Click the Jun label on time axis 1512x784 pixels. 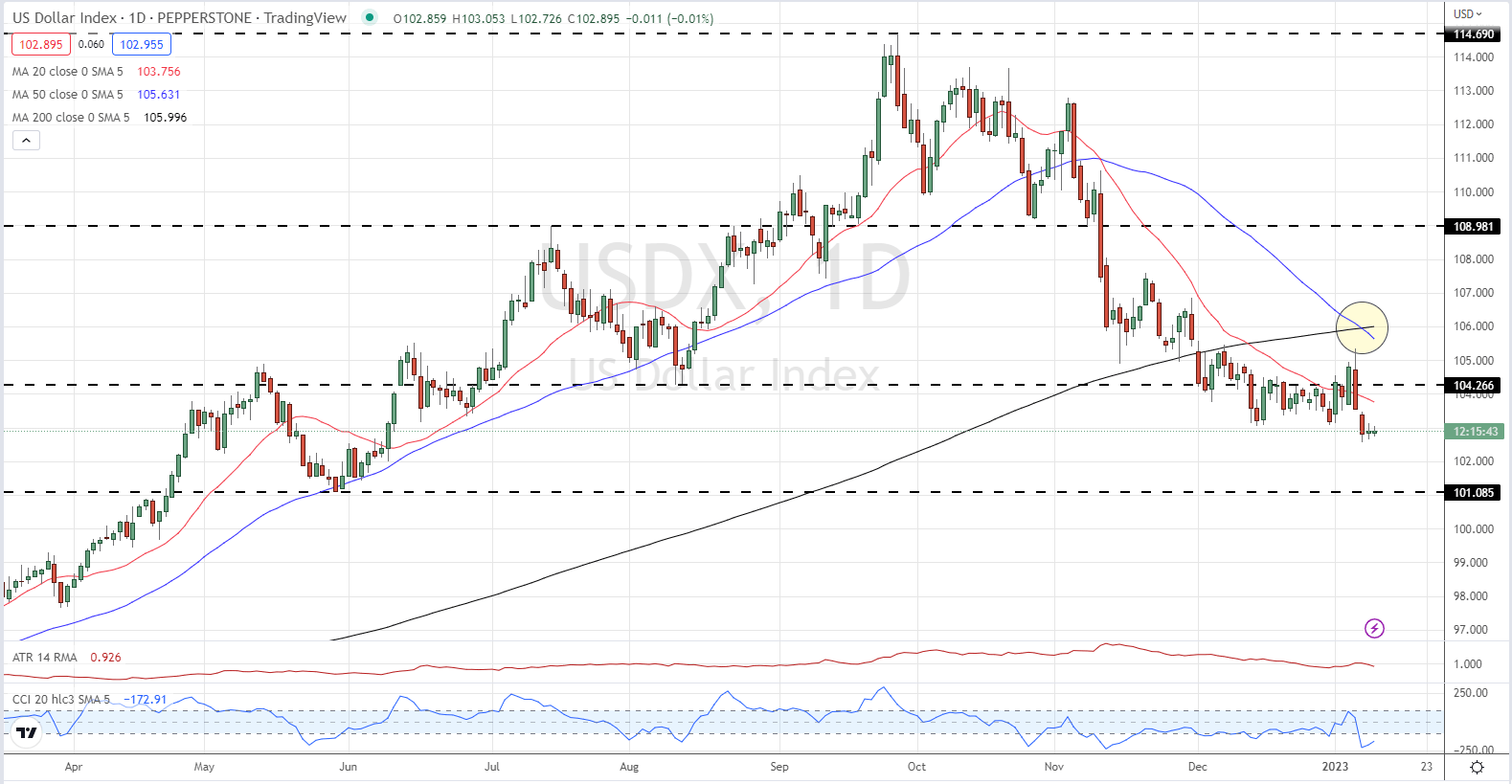[349, 767]
